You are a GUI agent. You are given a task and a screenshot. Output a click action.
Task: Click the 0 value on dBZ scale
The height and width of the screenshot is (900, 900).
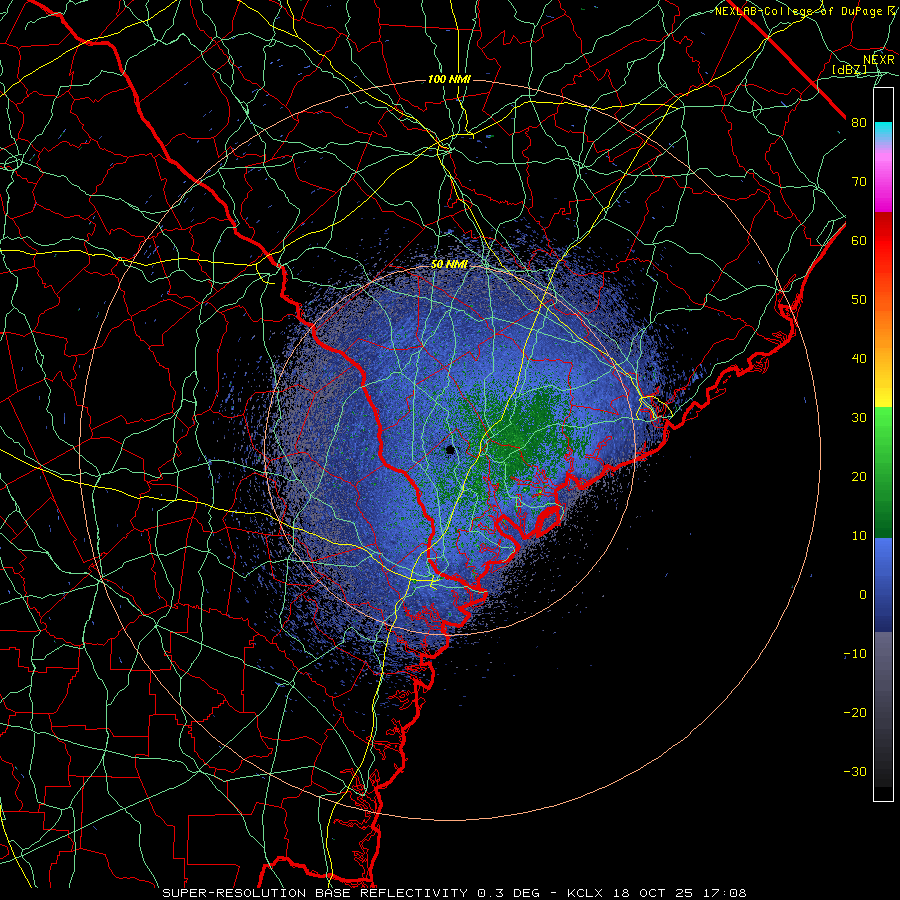point(862,595)
